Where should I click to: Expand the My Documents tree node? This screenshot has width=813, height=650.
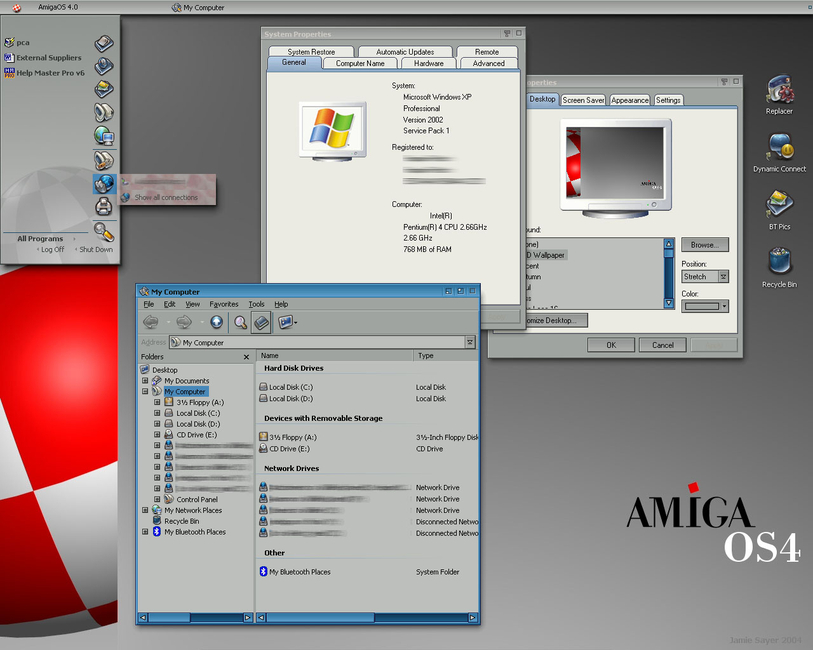(145, 380)
